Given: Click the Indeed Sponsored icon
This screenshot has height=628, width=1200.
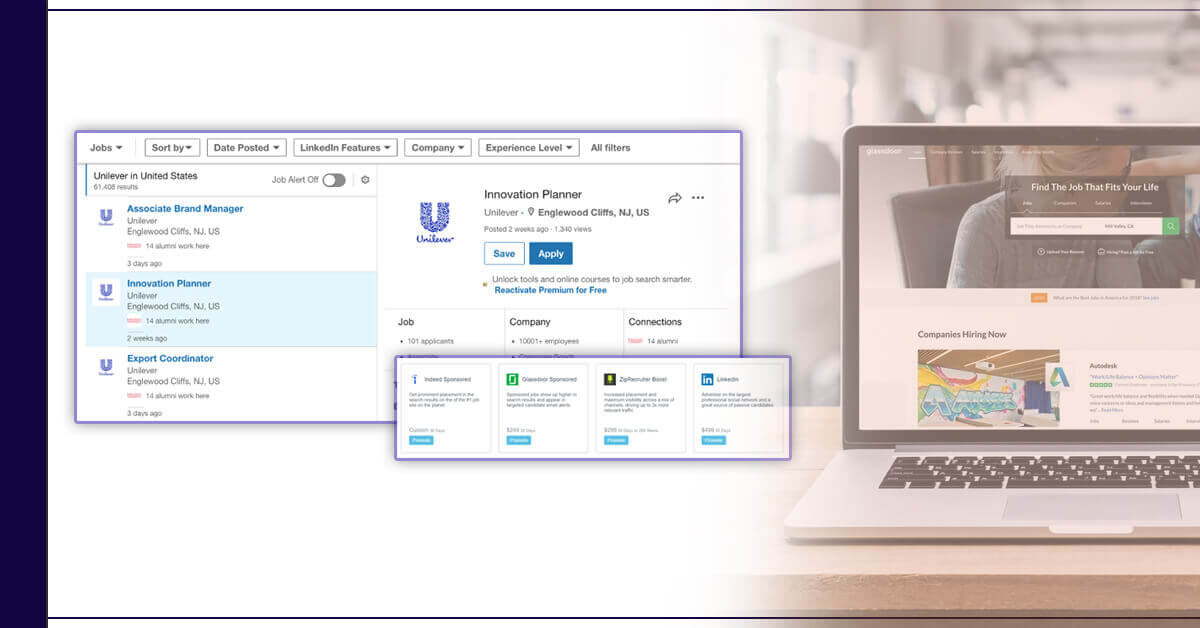Looking at the screenshot, I should pos(415,380).
